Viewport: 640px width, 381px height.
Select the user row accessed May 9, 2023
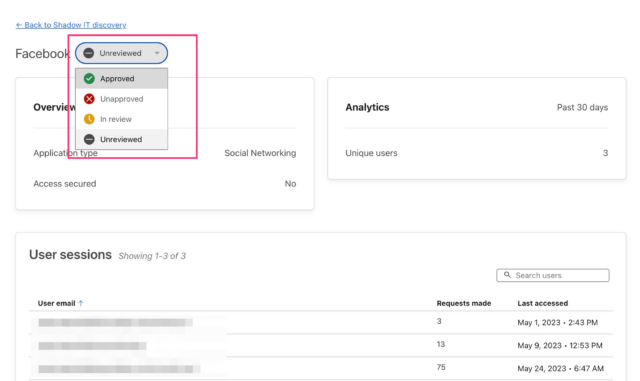pos(321,345)
